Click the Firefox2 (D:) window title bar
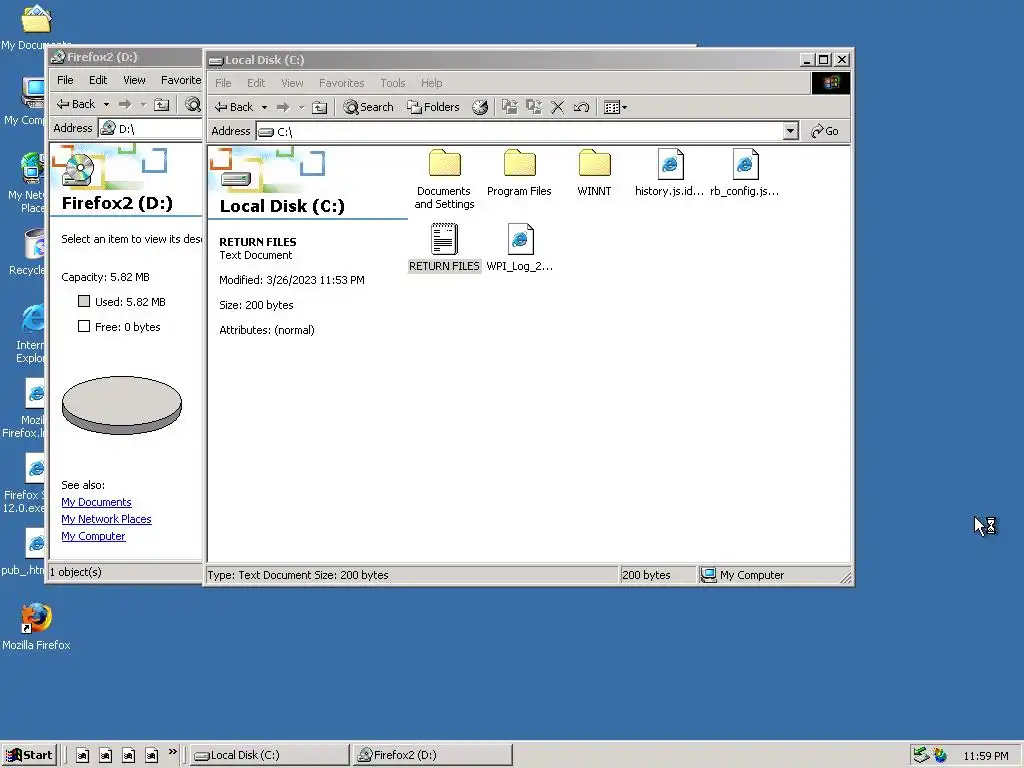Viewport: 1024px width, 768px height. (126, 57)
